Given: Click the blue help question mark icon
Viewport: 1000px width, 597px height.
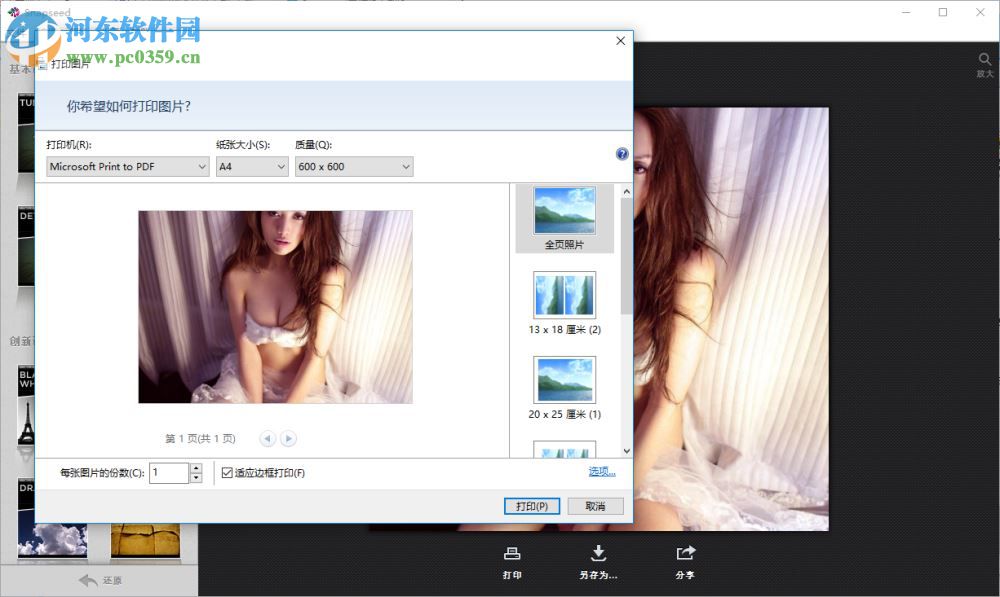Looking at the screenshot, I should tap(622, 153).
